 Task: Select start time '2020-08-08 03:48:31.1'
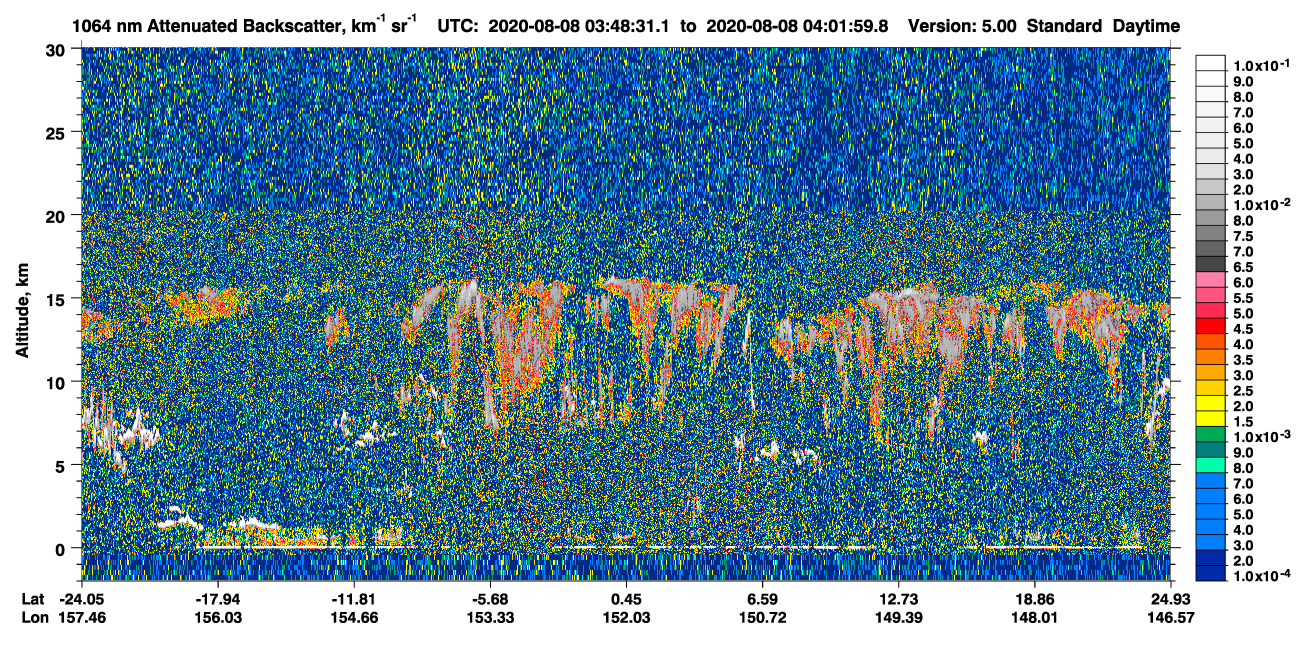(x=578, y=26)
